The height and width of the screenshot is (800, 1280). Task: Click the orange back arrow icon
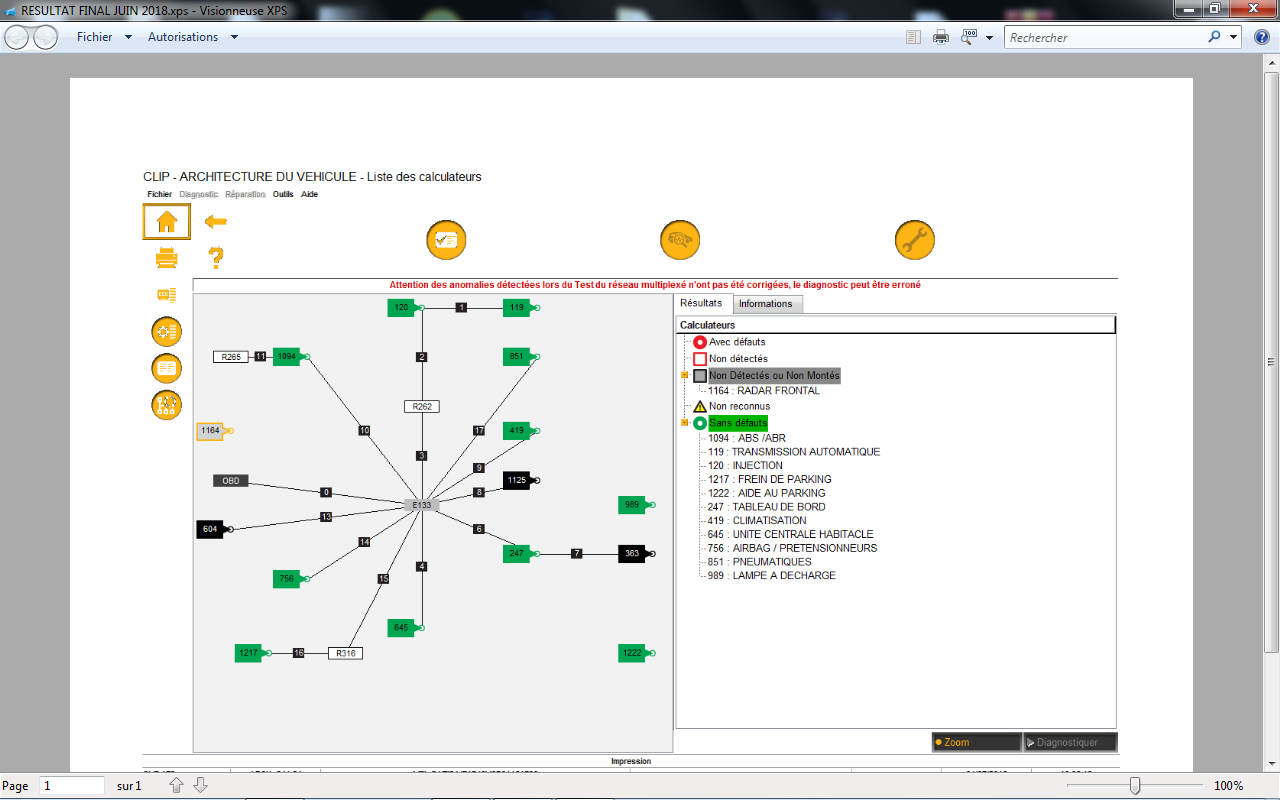pyautogui.click(x=215, y=221)
